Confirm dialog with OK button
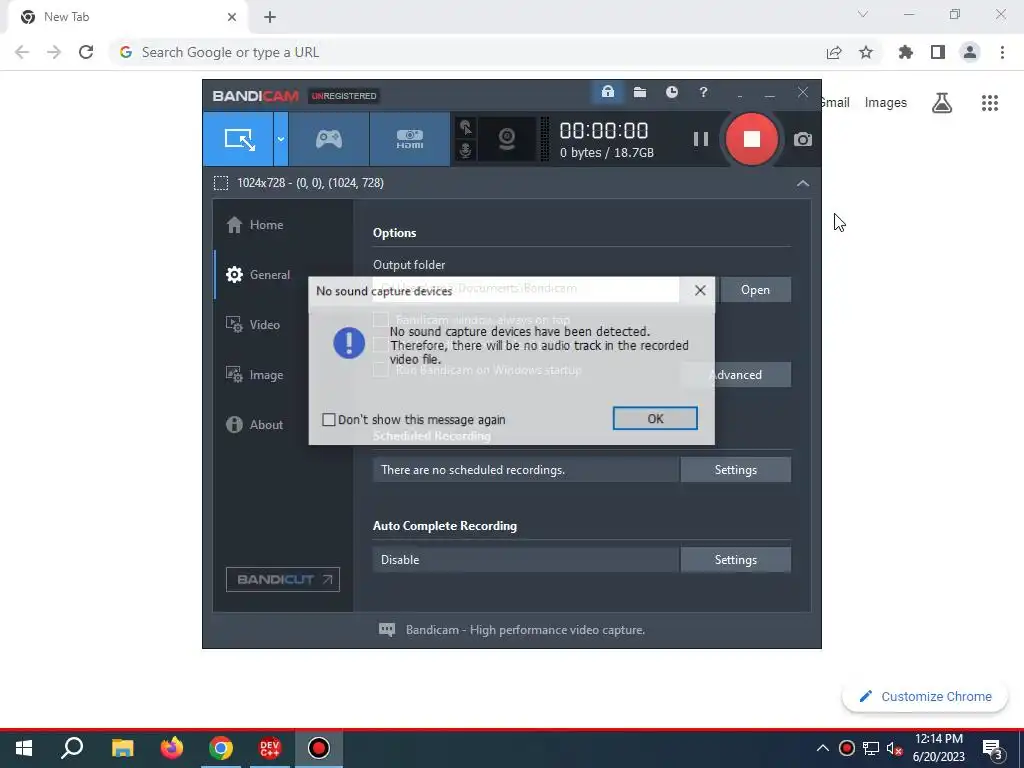The width and height of the screenshot is (1024, 768). click(x=655, y=419)
